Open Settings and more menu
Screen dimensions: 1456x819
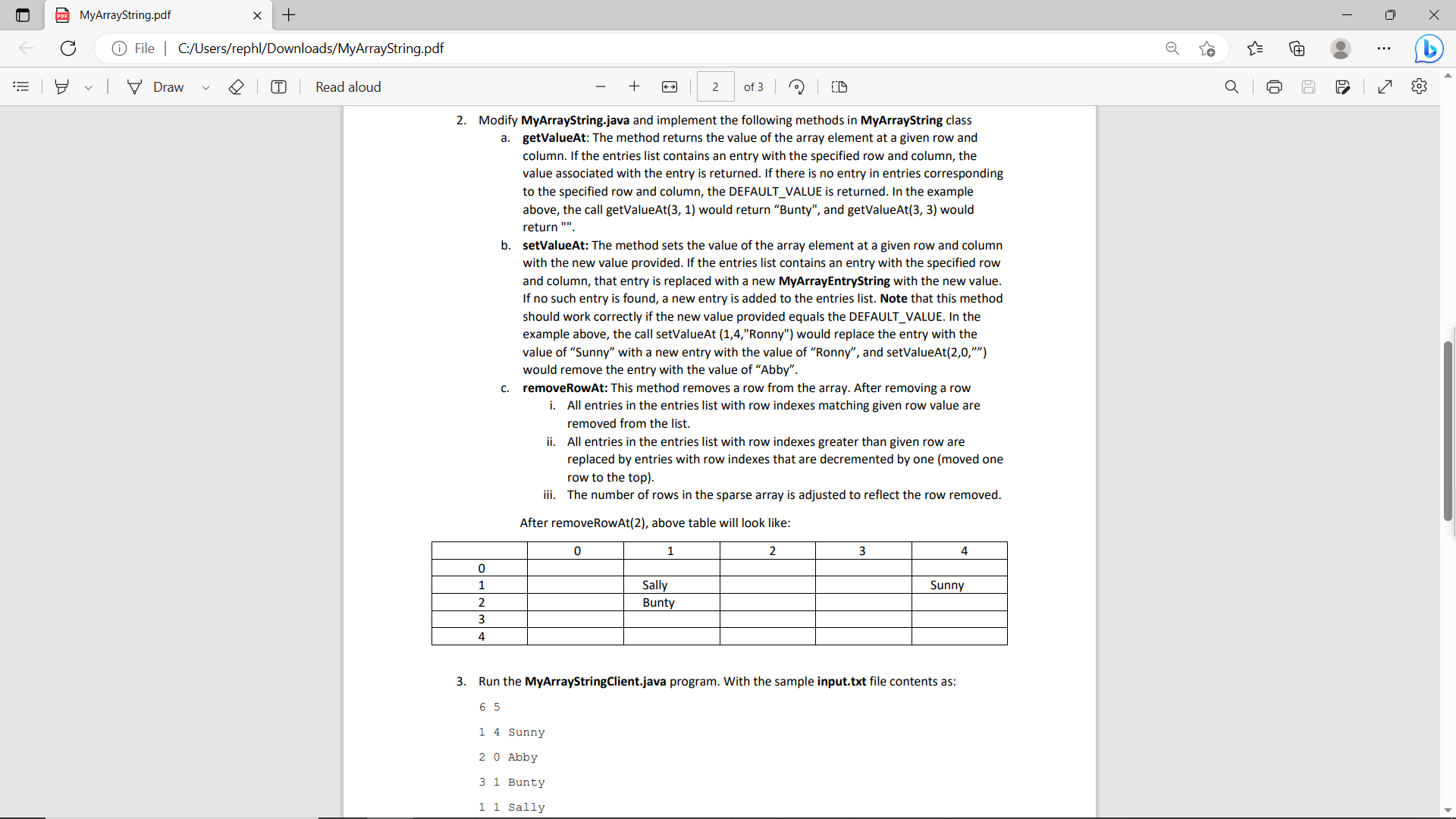click(x=1384, y=49)
